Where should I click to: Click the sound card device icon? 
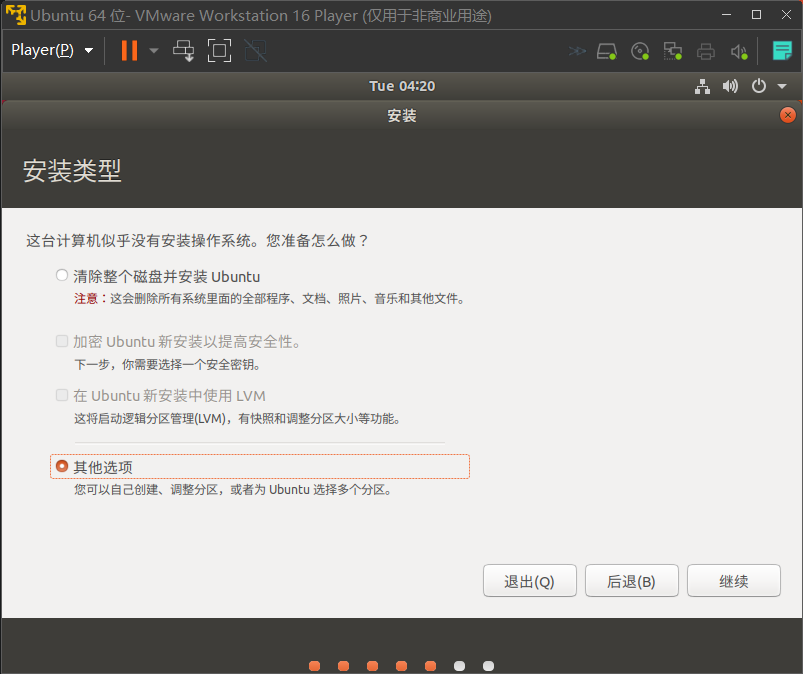pos(739,51)
